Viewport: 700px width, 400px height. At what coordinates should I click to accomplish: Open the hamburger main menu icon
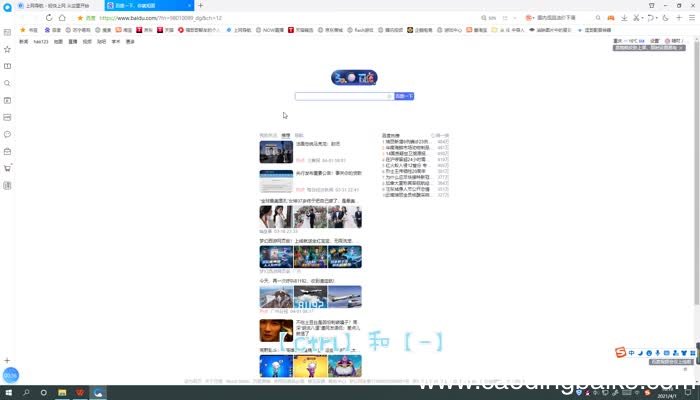(x=692, y=18)
